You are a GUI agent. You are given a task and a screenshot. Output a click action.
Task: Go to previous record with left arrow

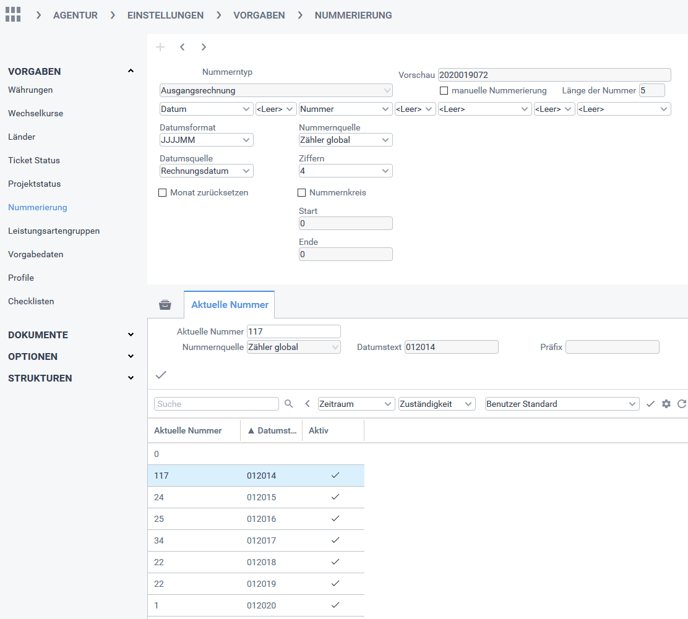pos(182,47)
